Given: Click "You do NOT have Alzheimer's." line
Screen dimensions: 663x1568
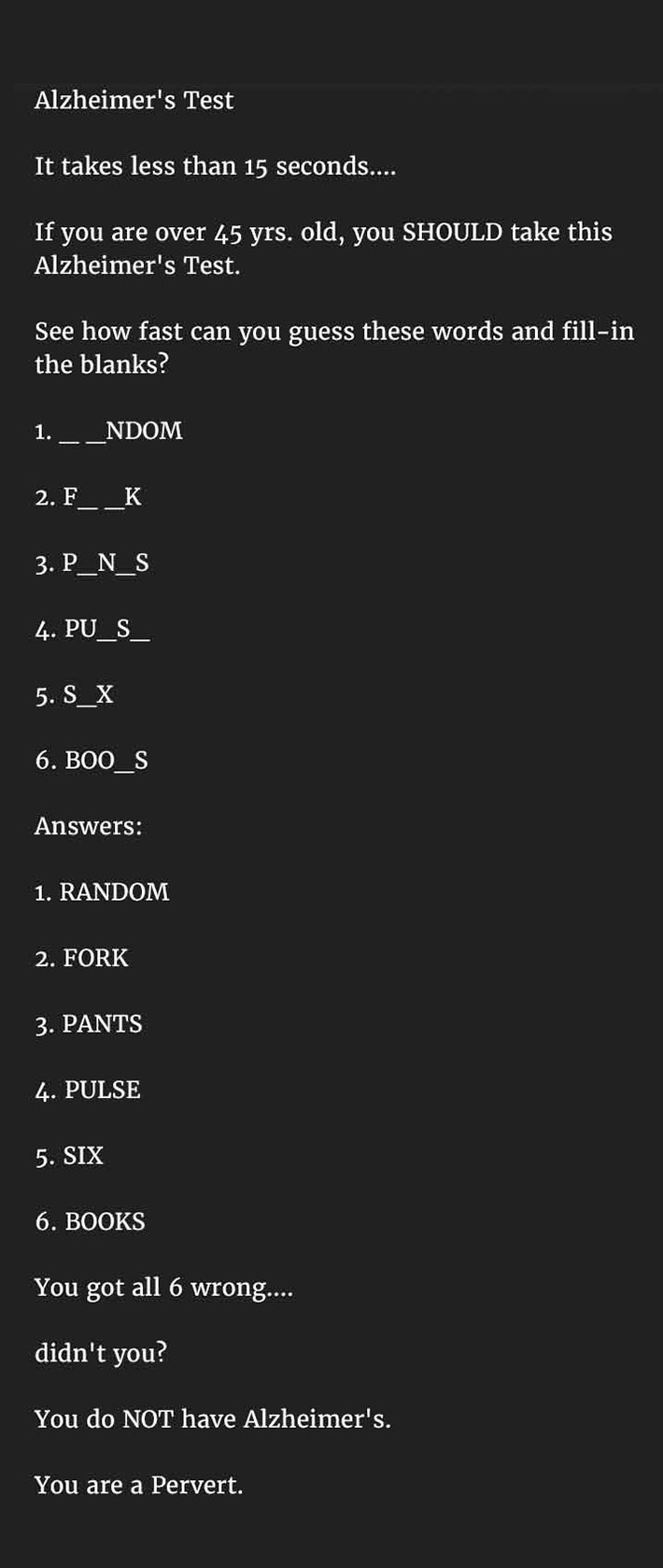Looking at the screenshot, I should [213, 1419].
